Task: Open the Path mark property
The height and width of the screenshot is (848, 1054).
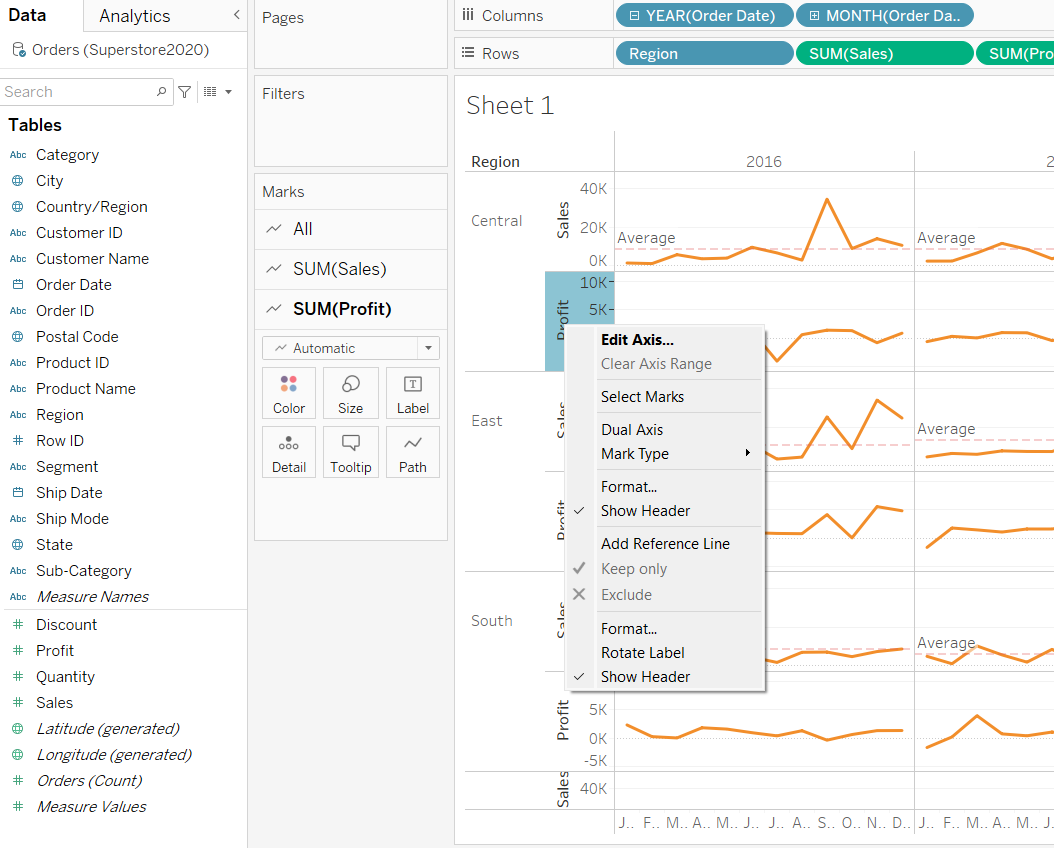Action: (412, 452)
